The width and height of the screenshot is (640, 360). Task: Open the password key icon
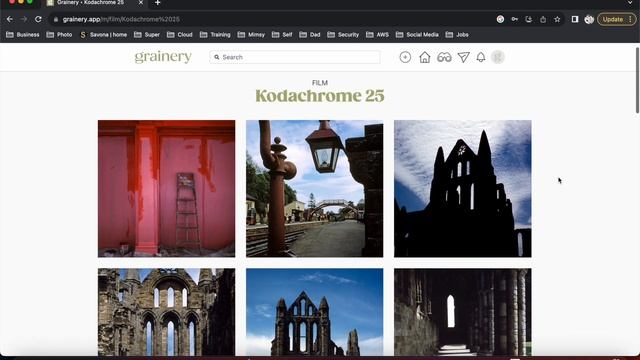pyautogui.click(x=514, y=19)
